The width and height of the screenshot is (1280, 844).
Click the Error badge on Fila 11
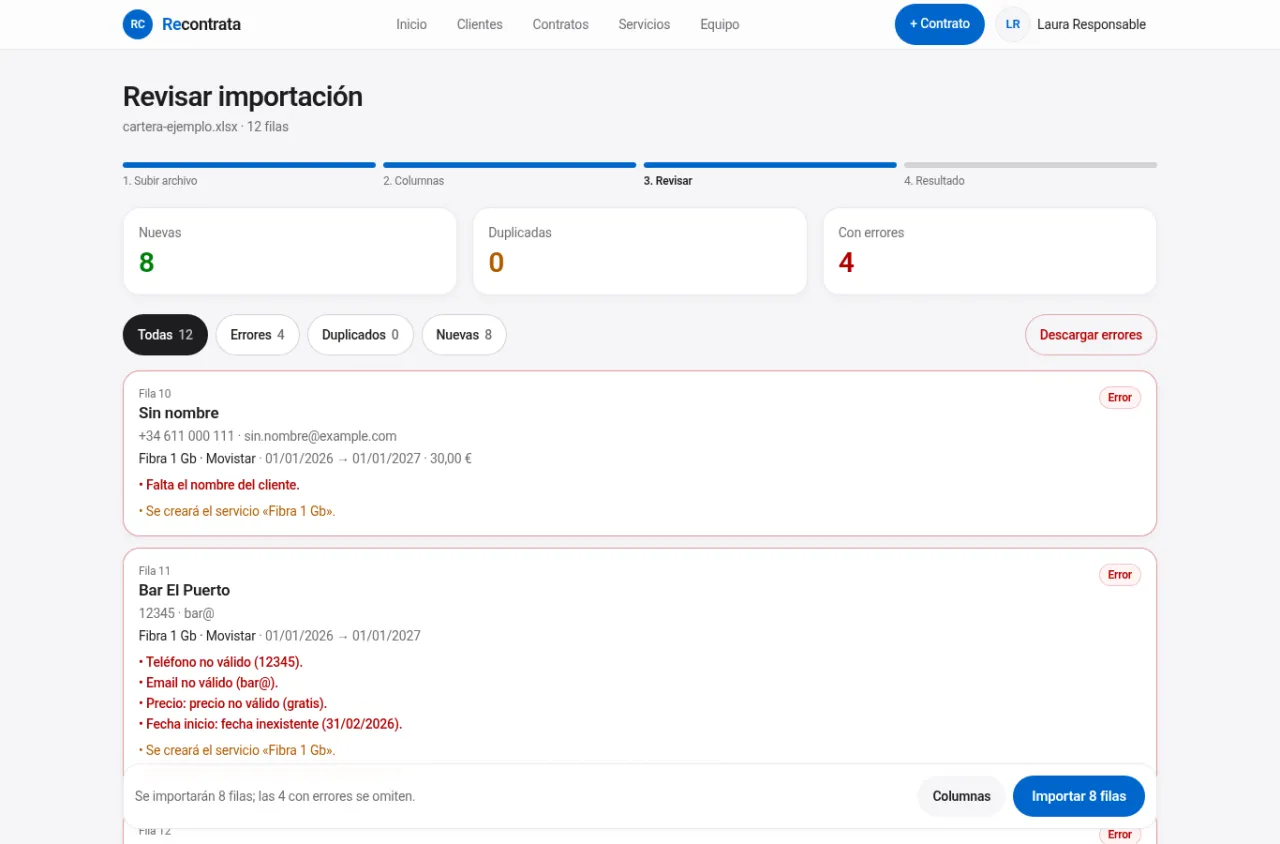point(1120,575)
